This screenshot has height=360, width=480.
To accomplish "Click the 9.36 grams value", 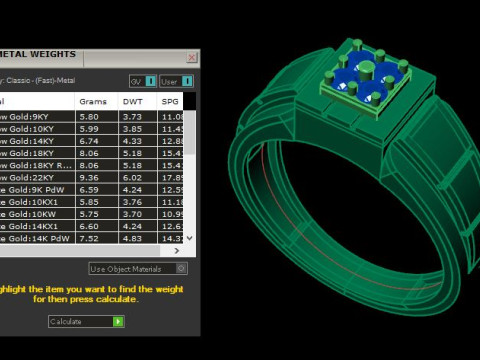I will 89,178.
